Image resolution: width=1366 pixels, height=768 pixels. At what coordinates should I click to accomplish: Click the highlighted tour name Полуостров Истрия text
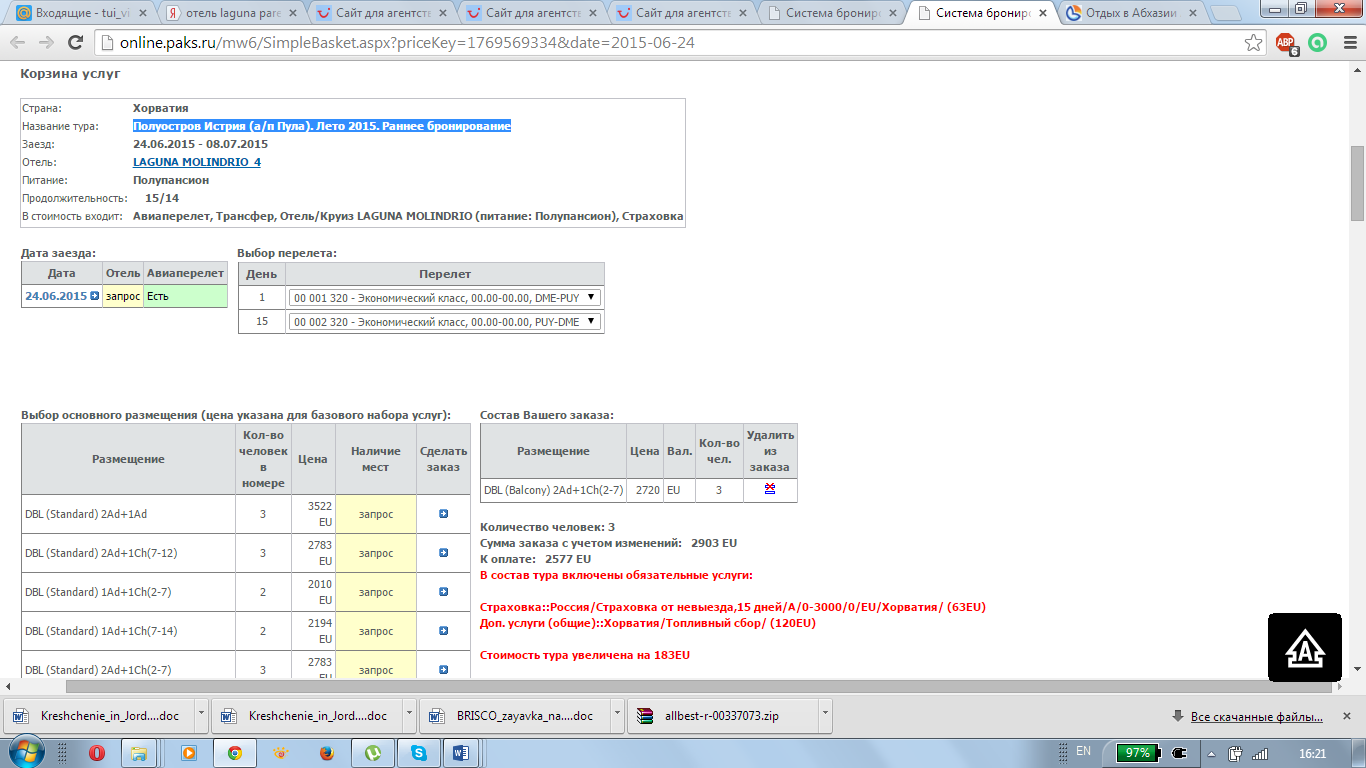coord(322,126)
